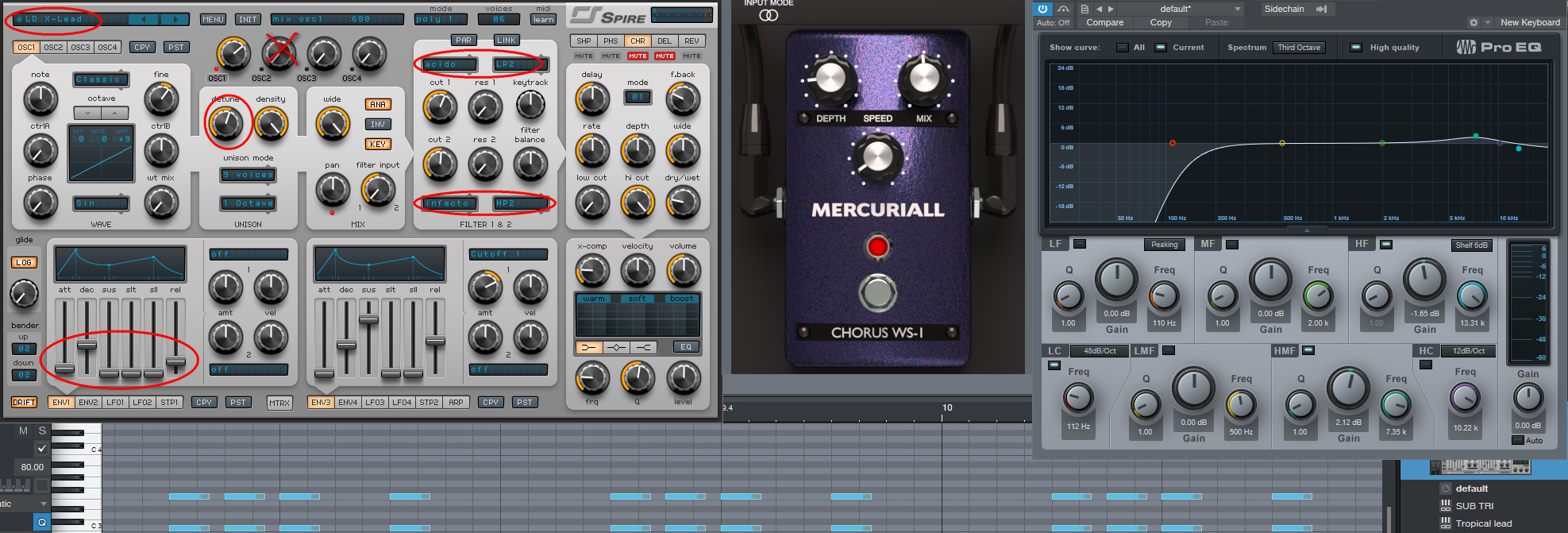Viewport: 1568px width, 533px height.
Task: Enable Show curve All toggle
Action: point(1122,48)
